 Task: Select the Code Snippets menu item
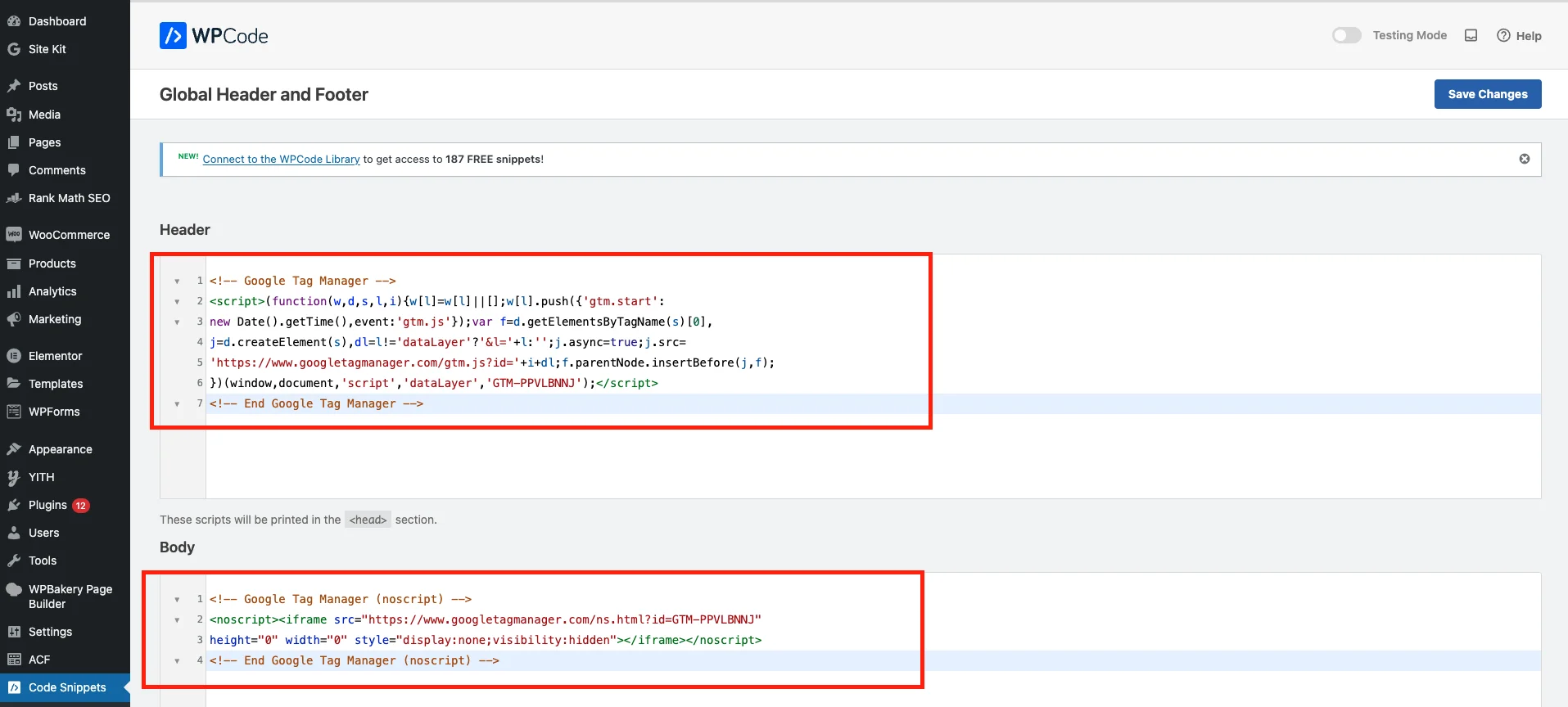click(x=65, y=687)
